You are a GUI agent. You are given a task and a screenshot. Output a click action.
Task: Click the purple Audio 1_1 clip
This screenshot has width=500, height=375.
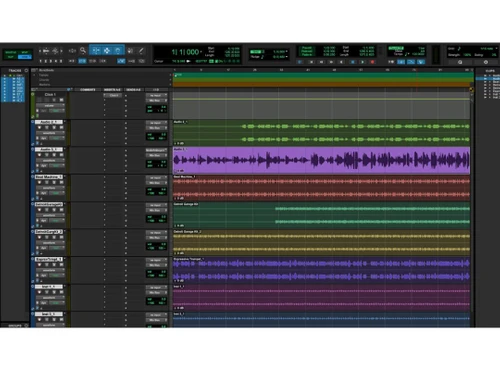pos(321,161)
